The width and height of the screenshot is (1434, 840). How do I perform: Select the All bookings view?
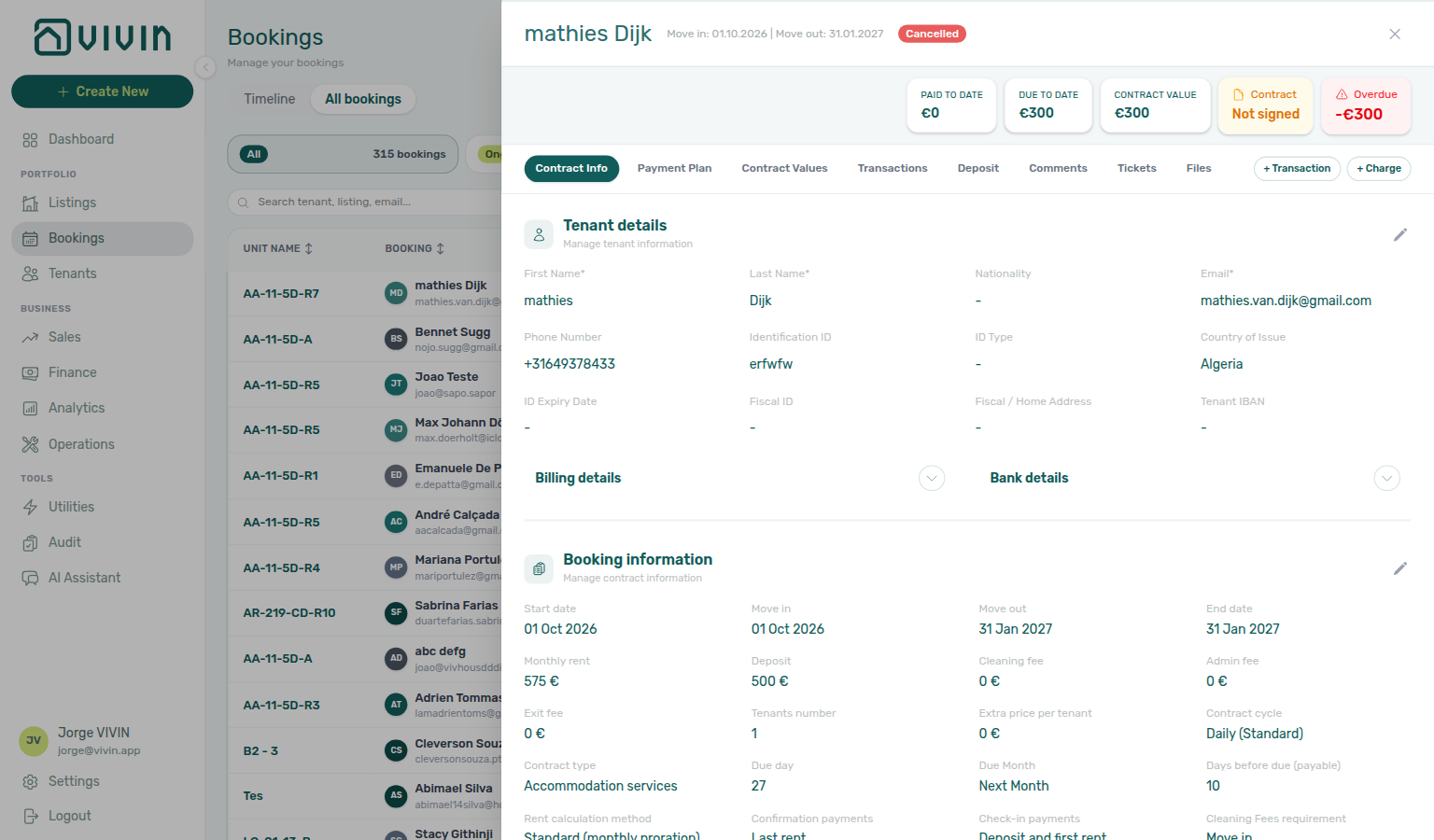(x=363, y=99)
